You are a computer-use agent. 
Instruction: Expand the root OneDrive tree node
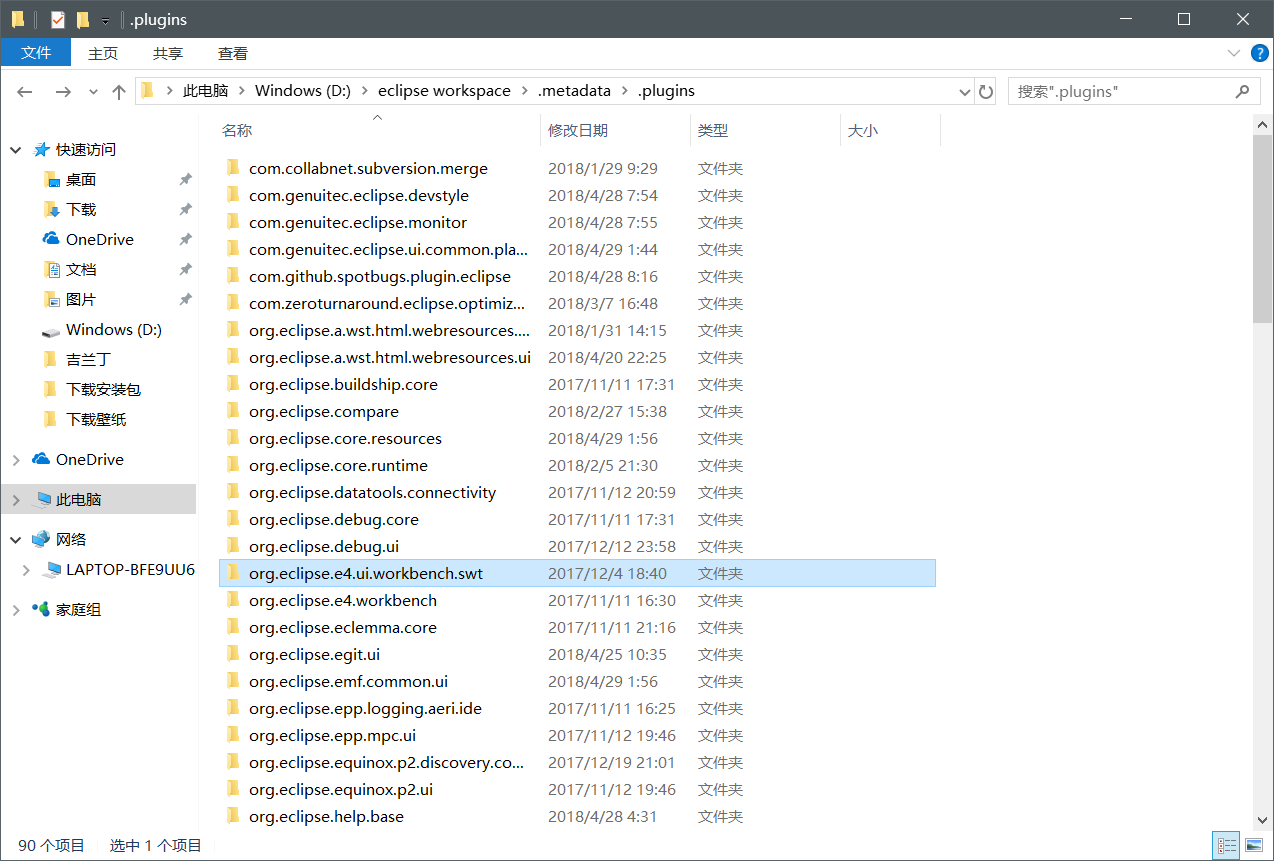16,460
